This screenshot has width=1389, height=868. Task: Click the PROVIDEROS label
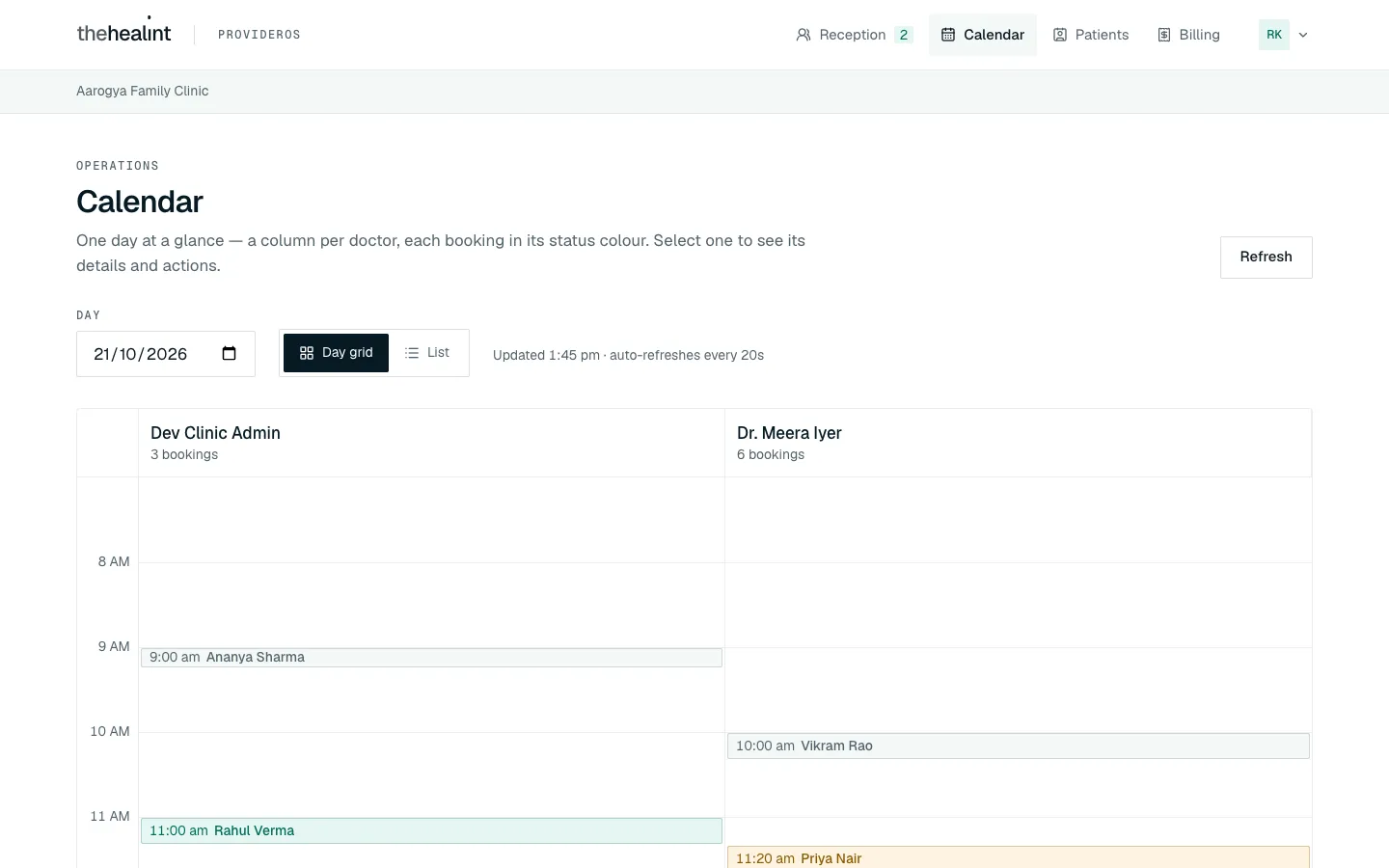(259, 35)
